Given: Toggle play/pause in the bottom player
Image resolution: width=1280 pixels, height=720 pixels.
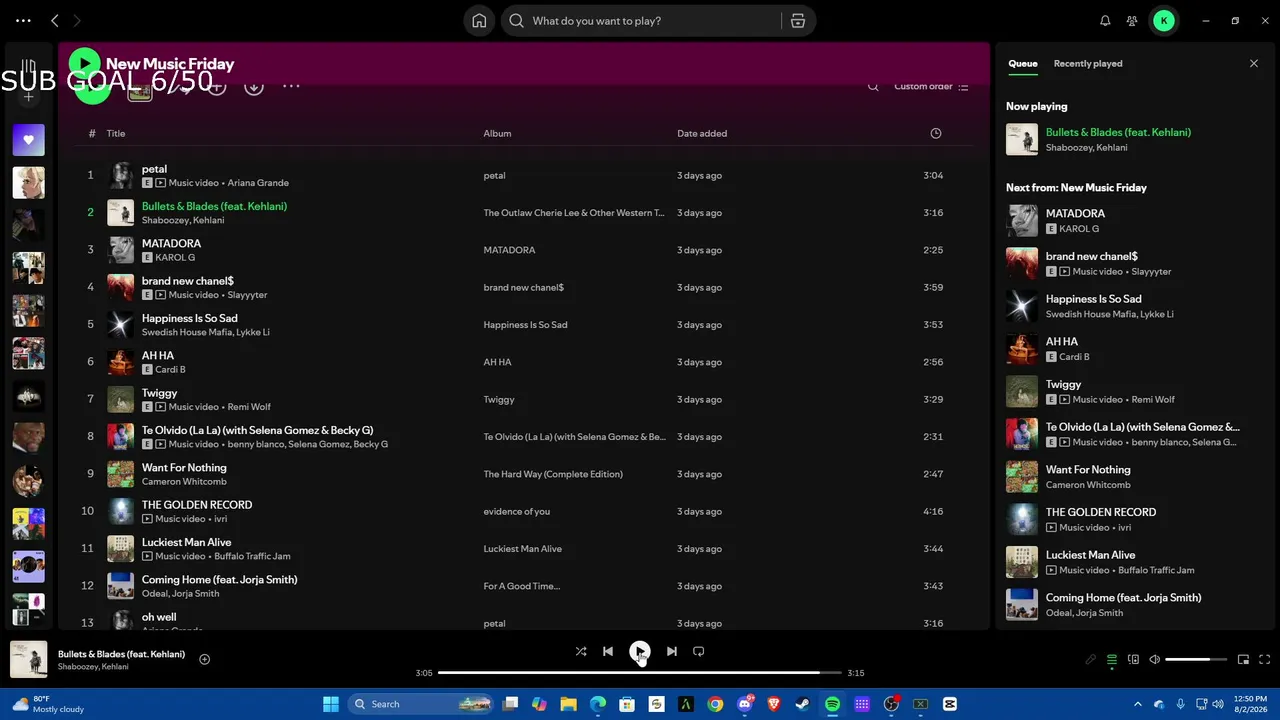Looking at the screenshot, I should [x=640, y=651].
